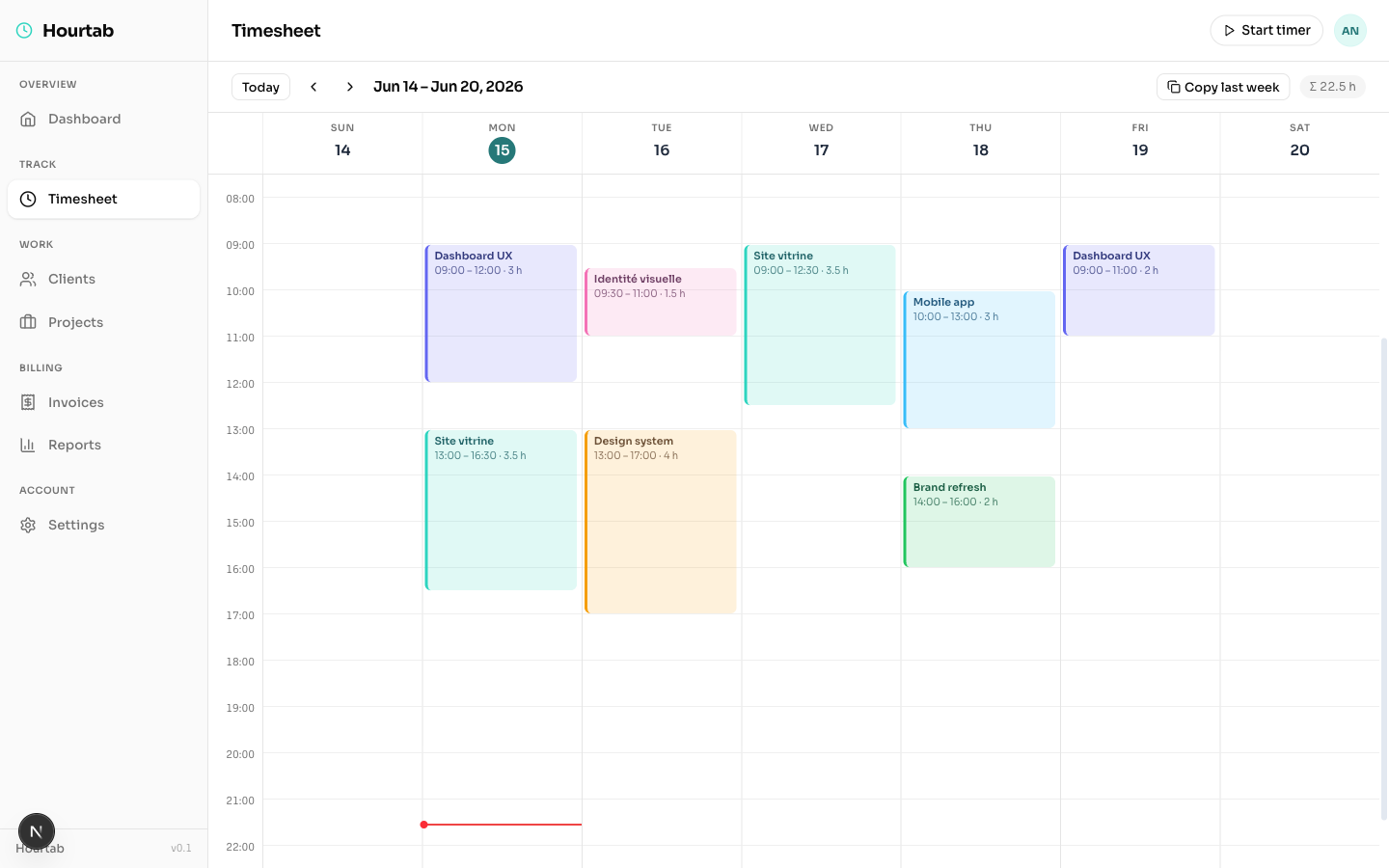This screenshot has width=1389, height=868.
Task: Click the Jun 14 – Jun 20, 2026 date range
Action: [449, 87]
